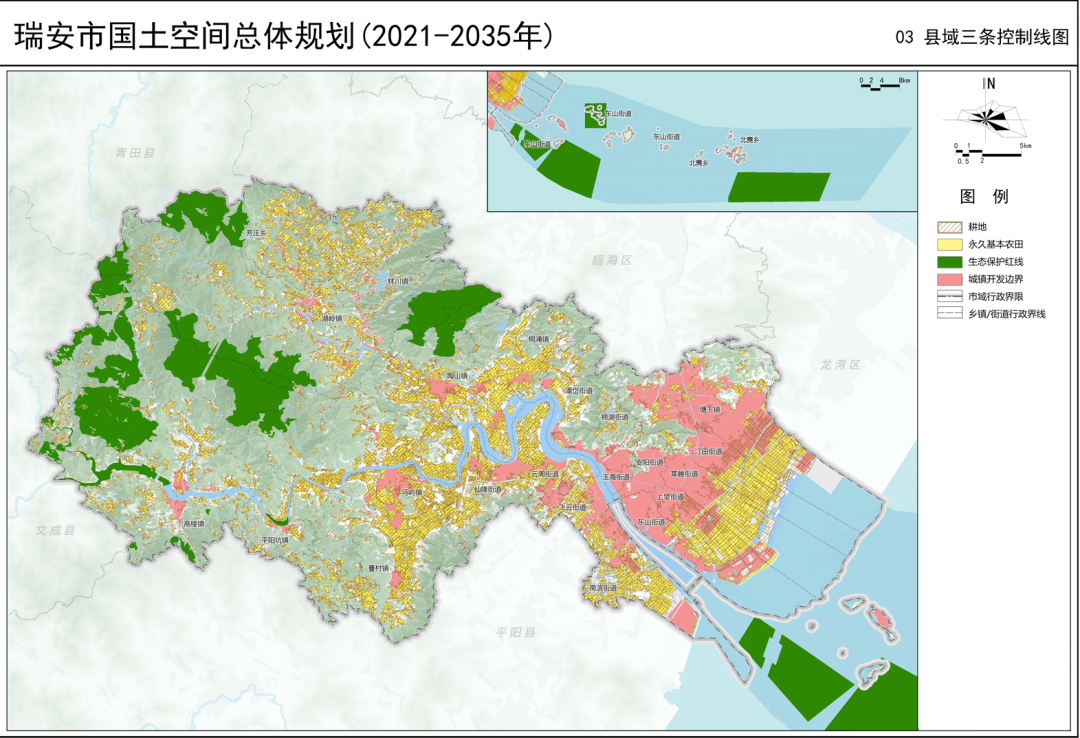
Task: Click the 图例 legend heading
Action: 984,196
